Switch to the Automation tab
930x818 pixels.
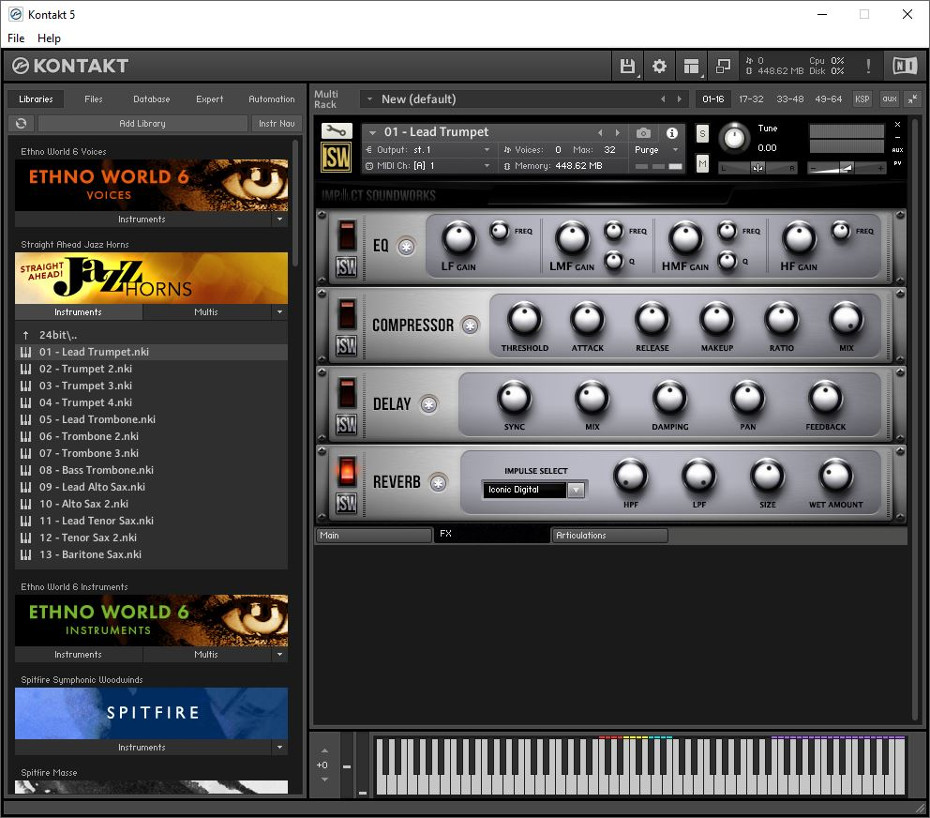pos(272,99)
